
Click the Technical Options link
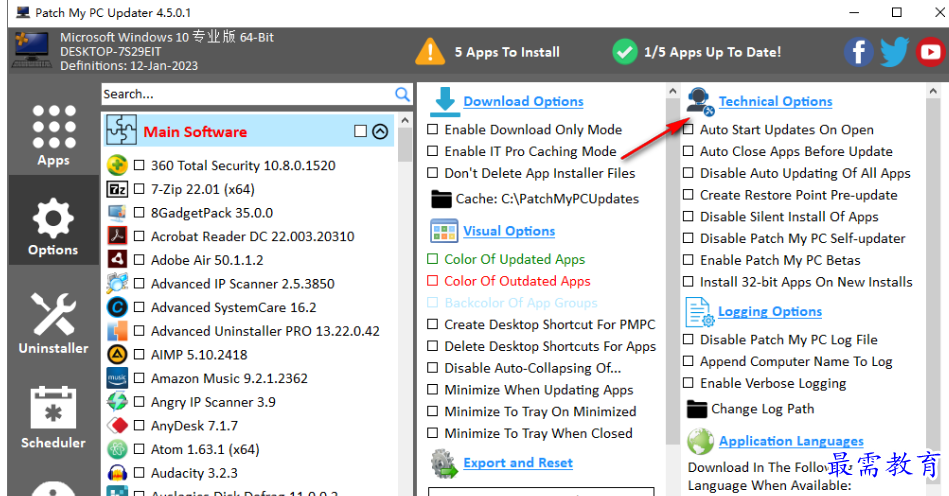pos(775,102)
